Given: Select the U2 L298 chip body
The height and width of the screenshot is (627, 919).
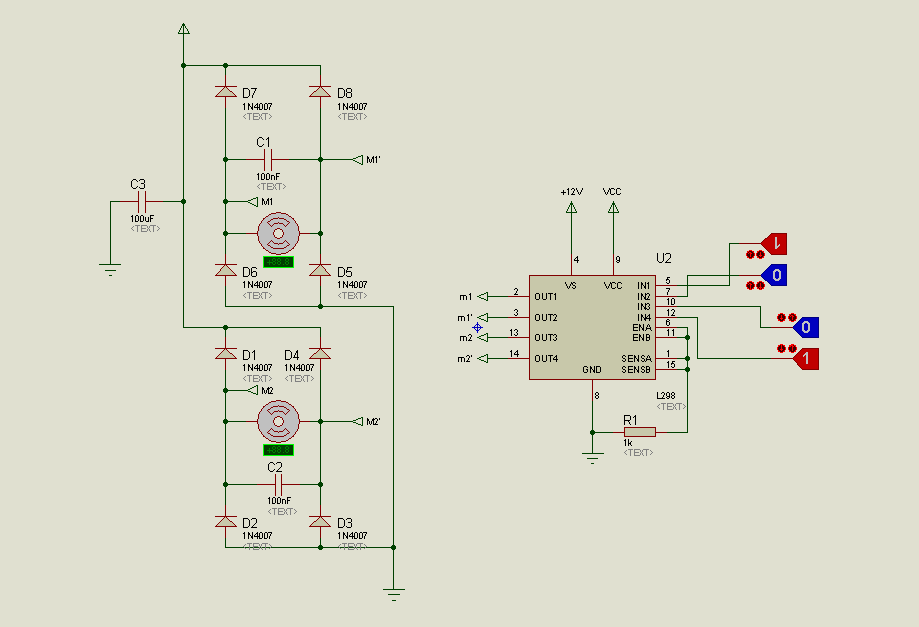Looking at the screenshot, I should 591,328.
